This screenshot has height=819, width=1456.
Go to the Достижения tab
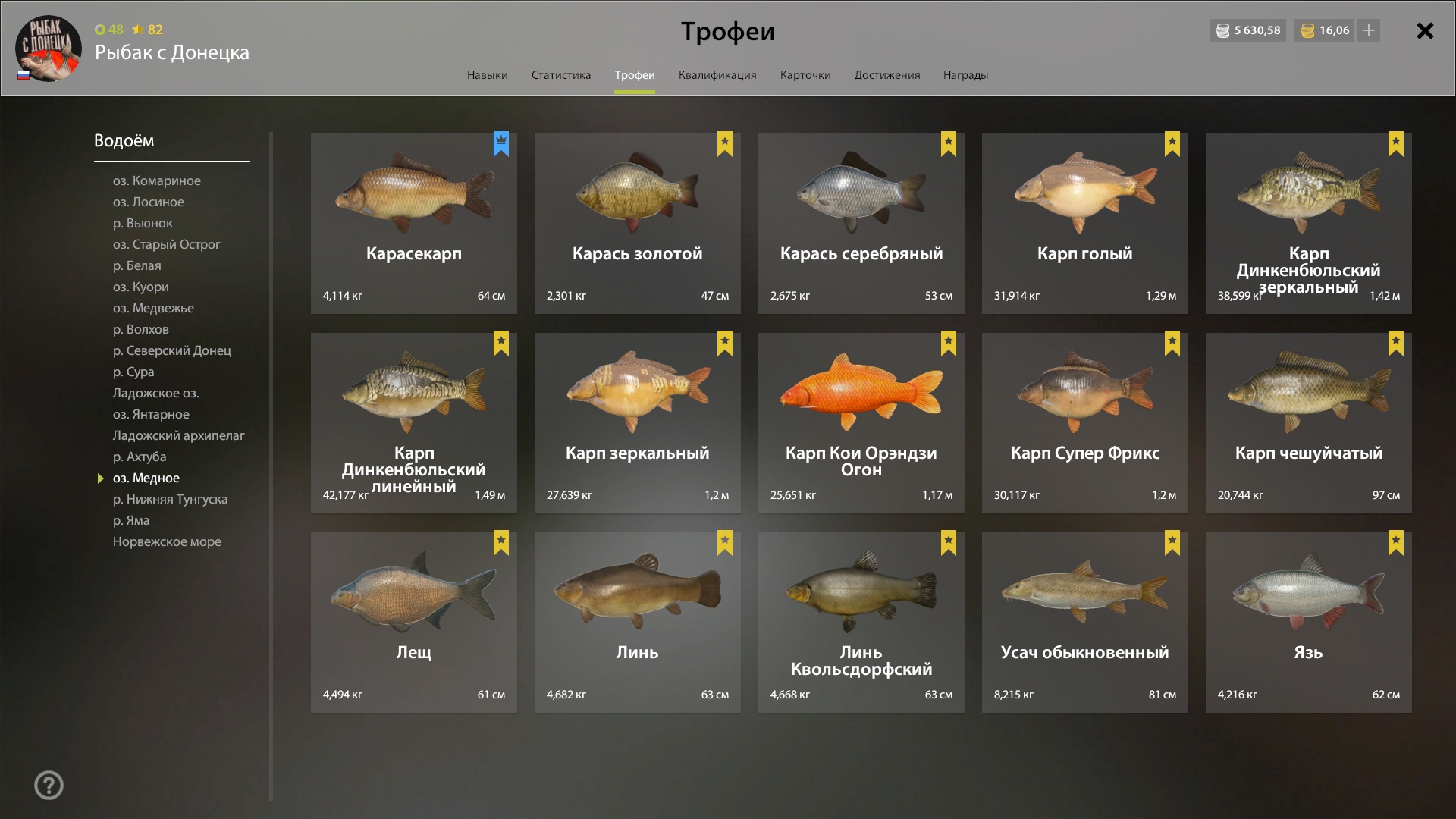(x=887, y=75)
